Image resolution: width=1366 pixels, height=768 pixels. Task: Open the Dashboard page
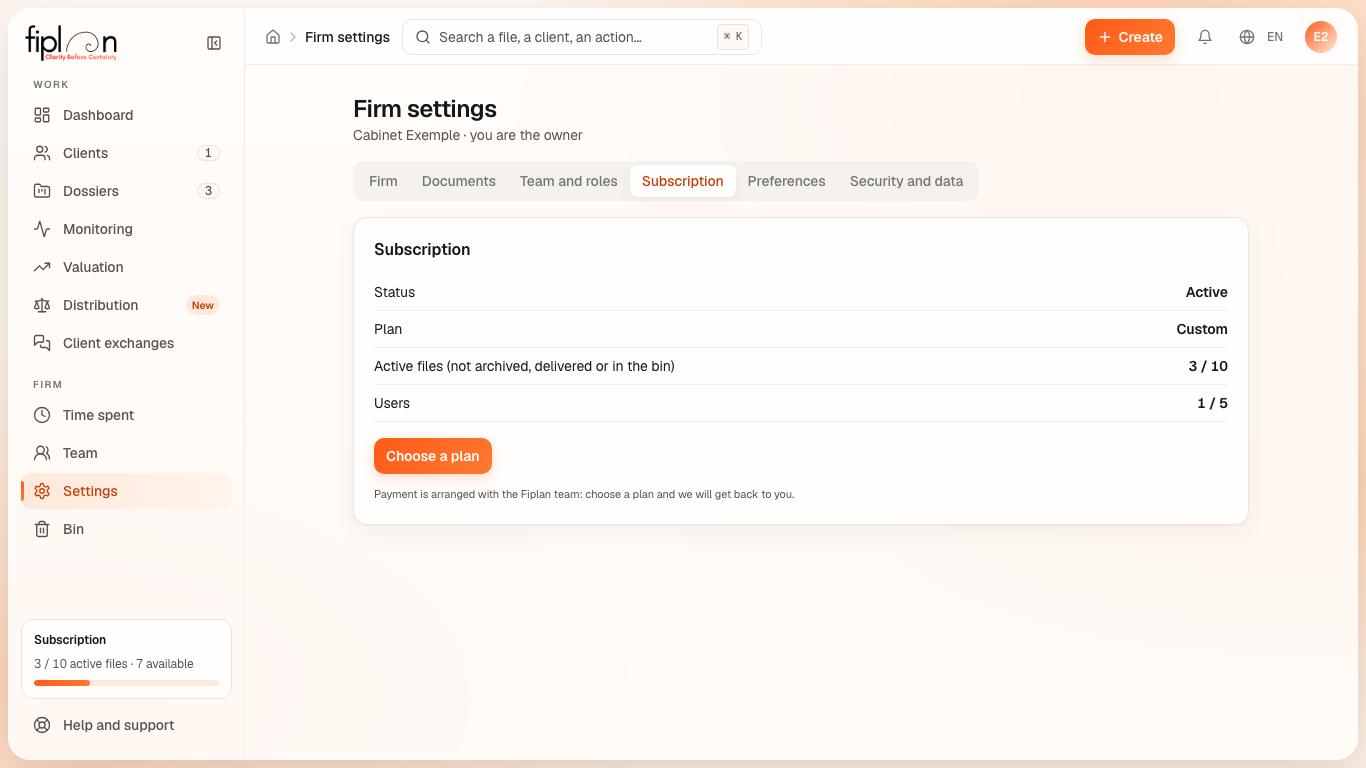126,115
